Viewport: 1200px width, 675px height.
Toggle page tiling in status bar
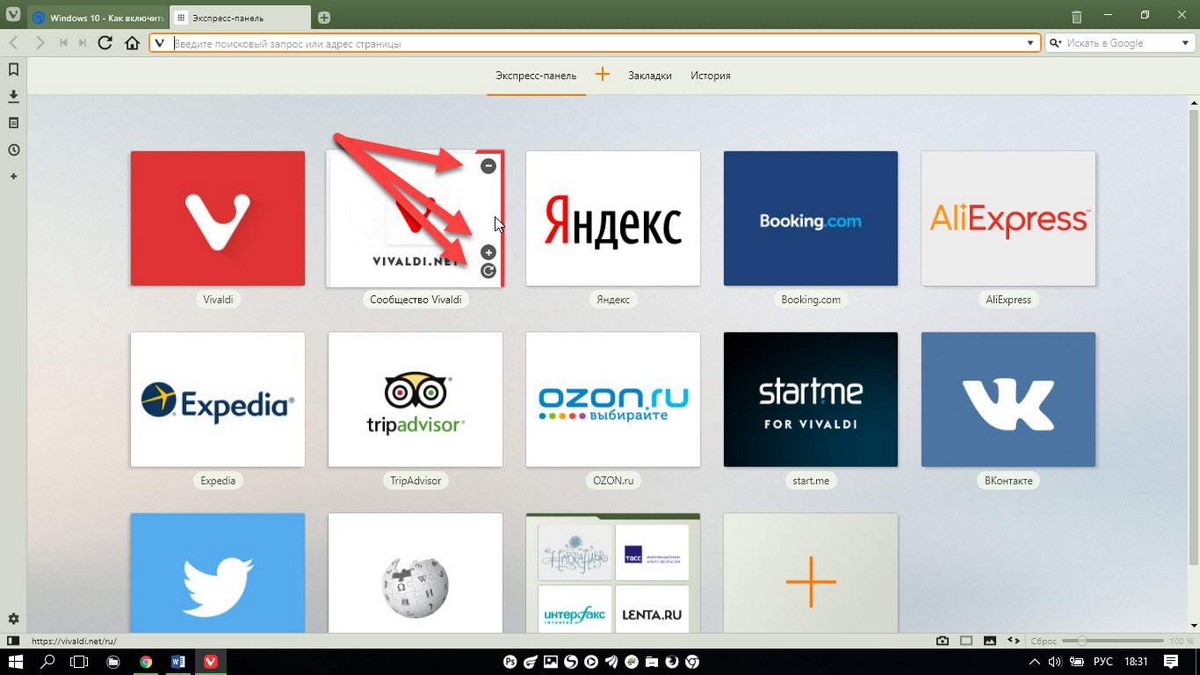tap(966, 640)
